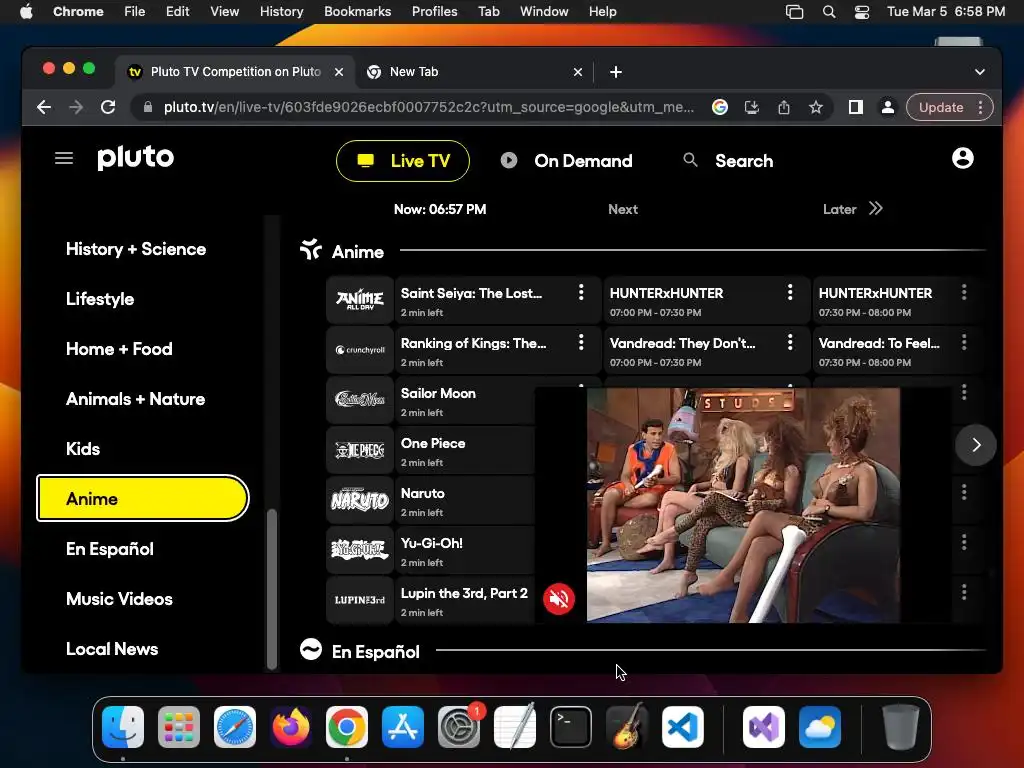Open Terminal from the Dock
This screenshot has height=768, width=1024.
[571, 727]
